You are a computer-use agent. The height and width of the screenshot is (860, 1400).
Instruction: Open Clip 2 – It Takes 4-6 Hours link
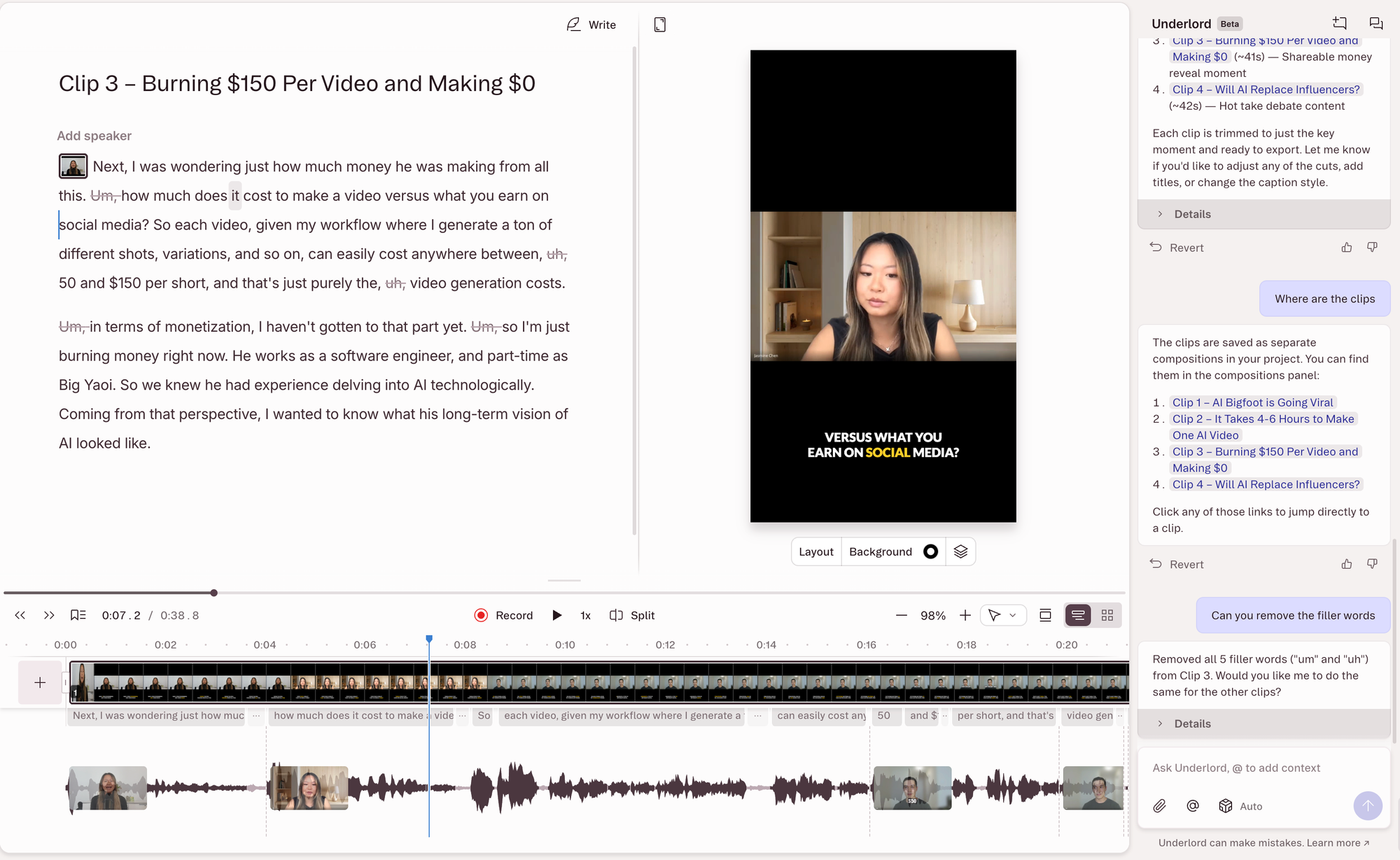pos(1263,427)
